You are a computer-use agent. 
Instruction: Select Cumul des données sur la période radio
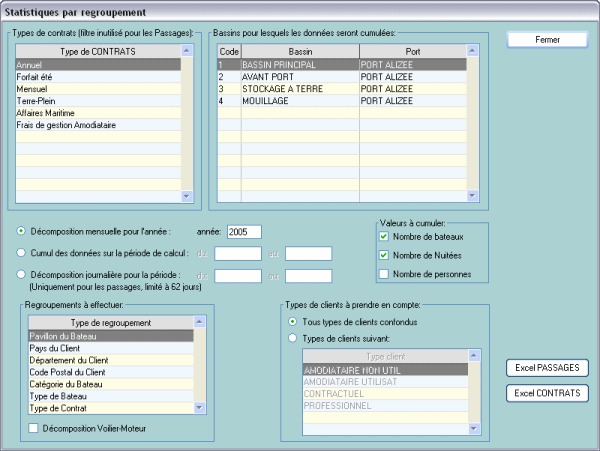pyautogui.click(x=21, y=253)
